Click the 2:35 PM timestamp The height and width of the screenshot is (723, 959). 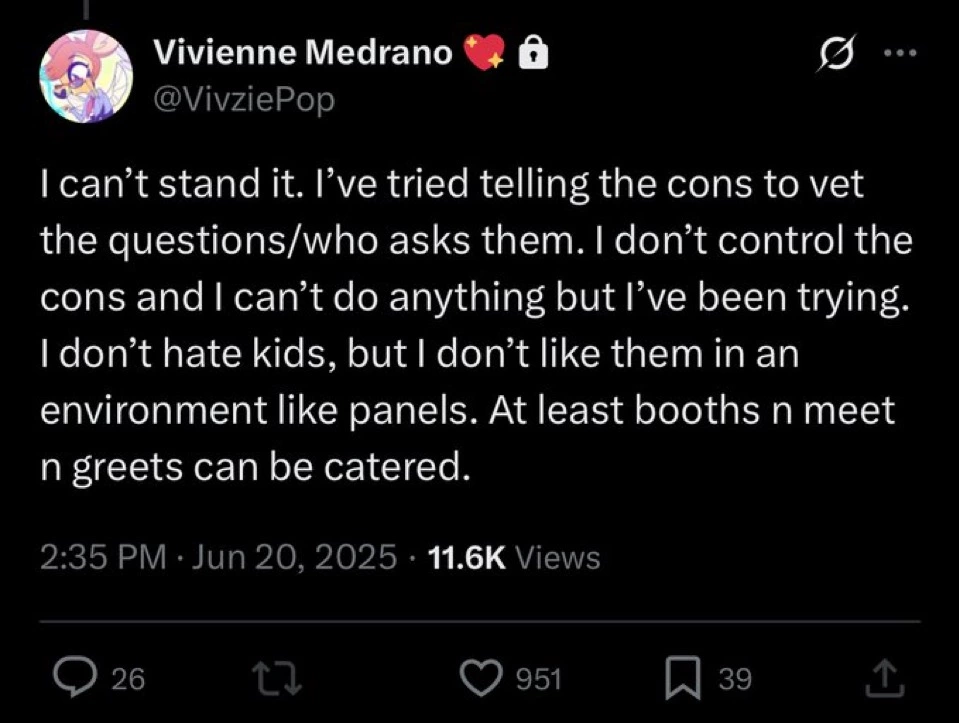point(103,557)
